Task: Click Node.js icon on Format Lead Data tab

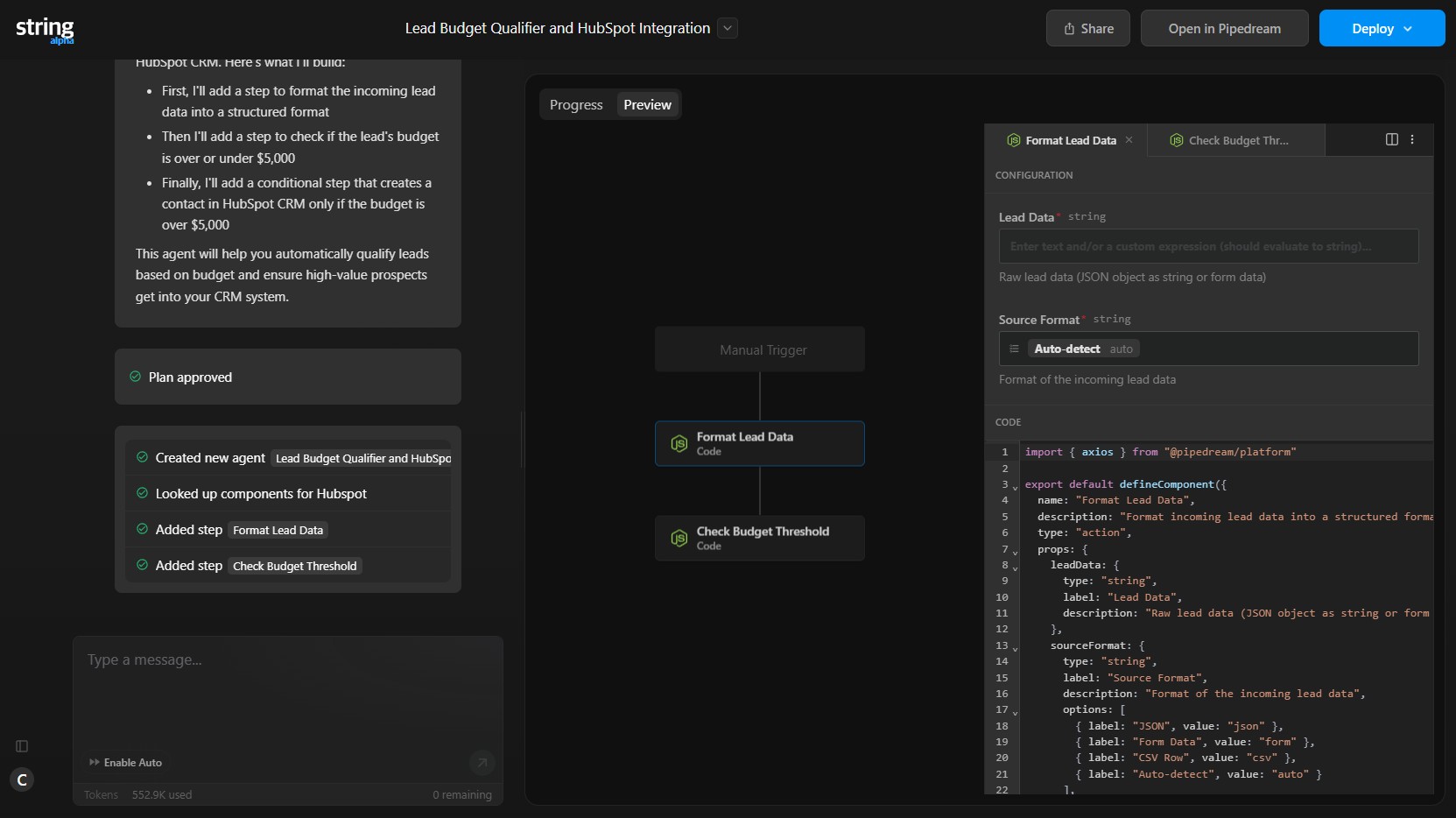Action: click(1014, 140)
